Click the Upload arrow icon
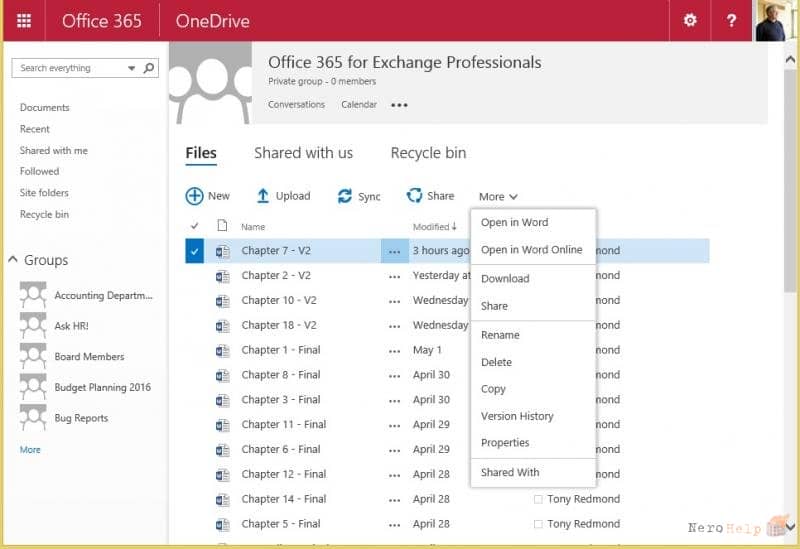800x549 pixels. point(263,196)
